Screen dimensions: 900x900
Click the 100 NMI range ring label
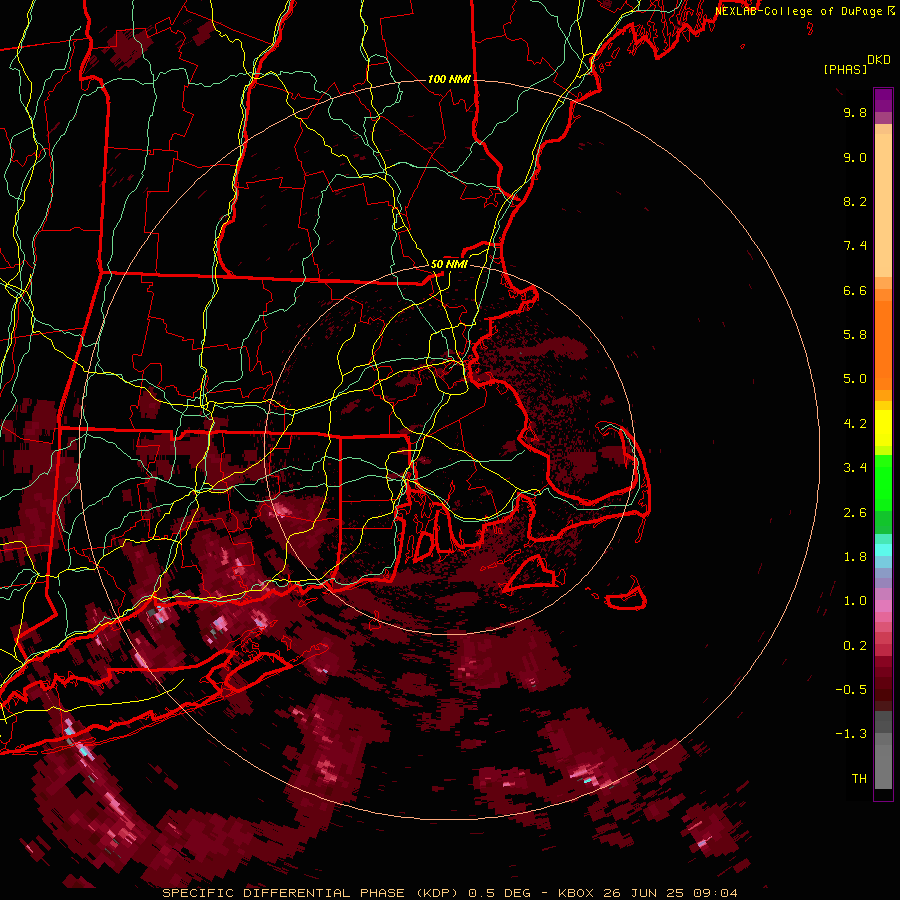(449, 79)
